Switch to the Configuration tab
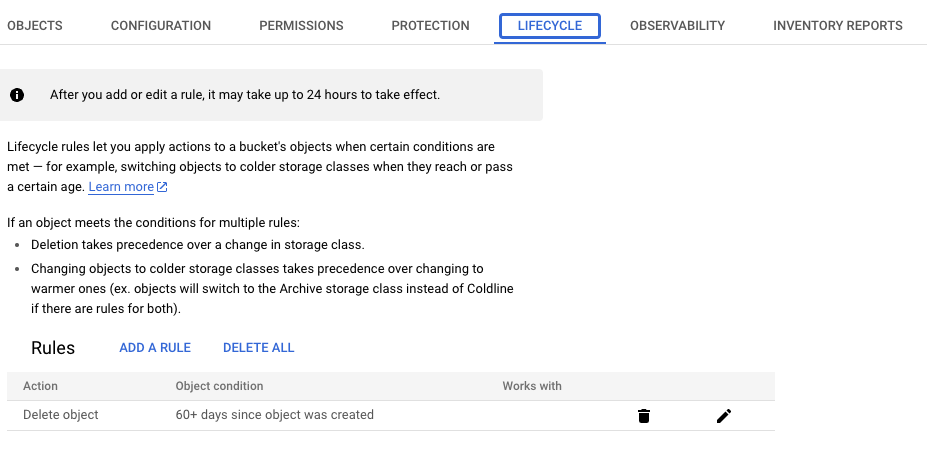927x461 pixels. click(161, 26)
